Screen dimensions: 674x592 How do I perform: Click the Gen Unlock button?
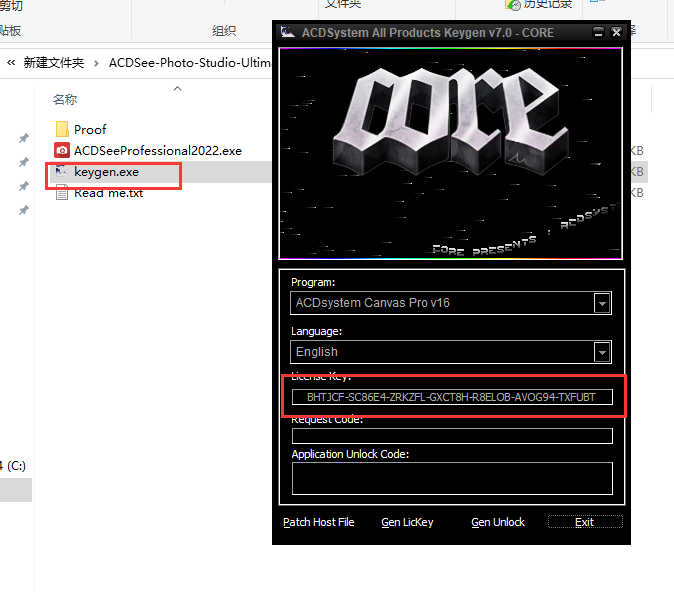pos(498,522)
